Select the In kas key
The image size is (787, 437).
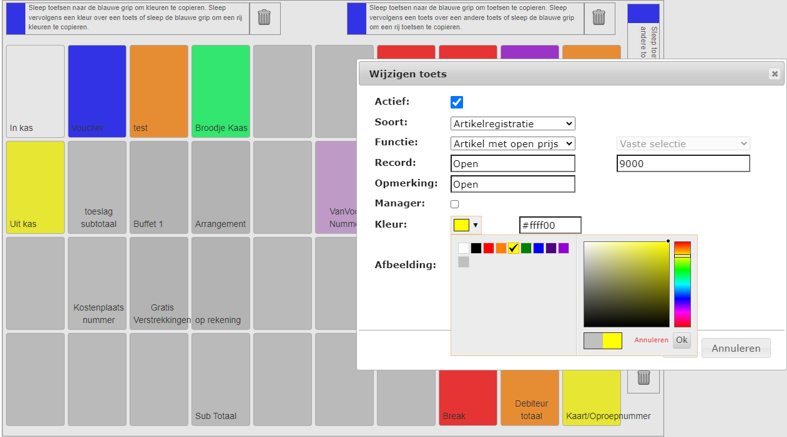click(x=36, y=91)
